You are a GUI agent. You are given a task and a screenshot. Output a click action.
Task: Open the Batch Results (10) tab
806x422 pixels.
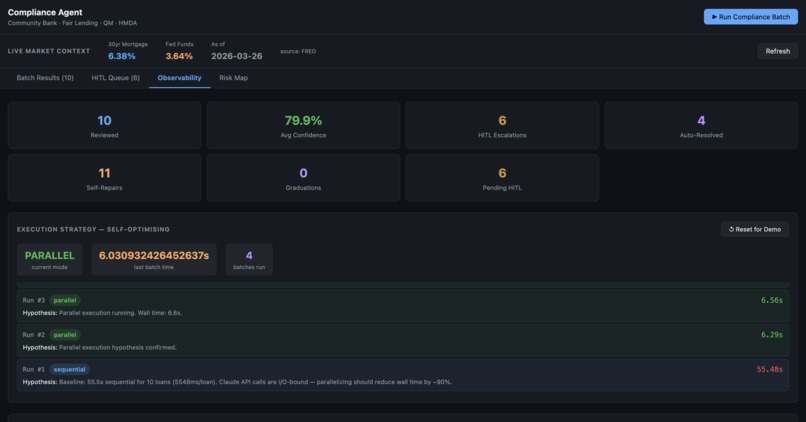tap(45, 78)
